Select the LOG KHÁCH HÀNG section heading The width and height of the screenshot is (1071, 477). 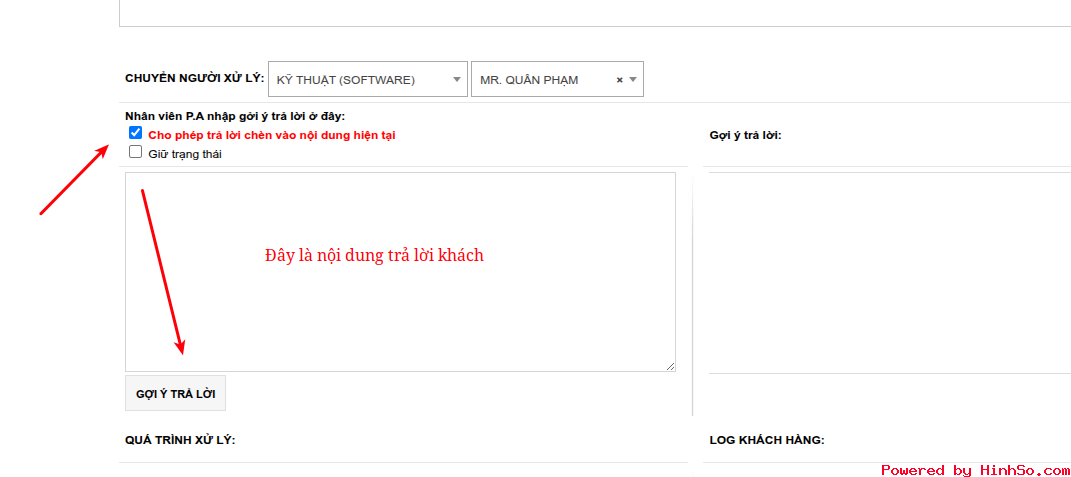point(767,440)
